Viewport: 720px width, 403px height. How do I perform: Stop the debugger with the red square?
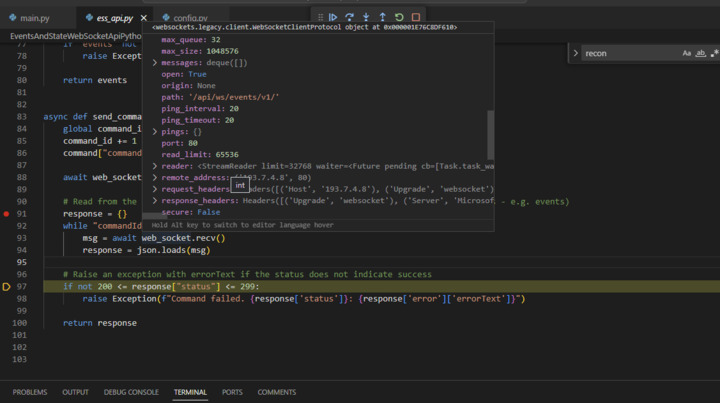click(x=415, y=17)
